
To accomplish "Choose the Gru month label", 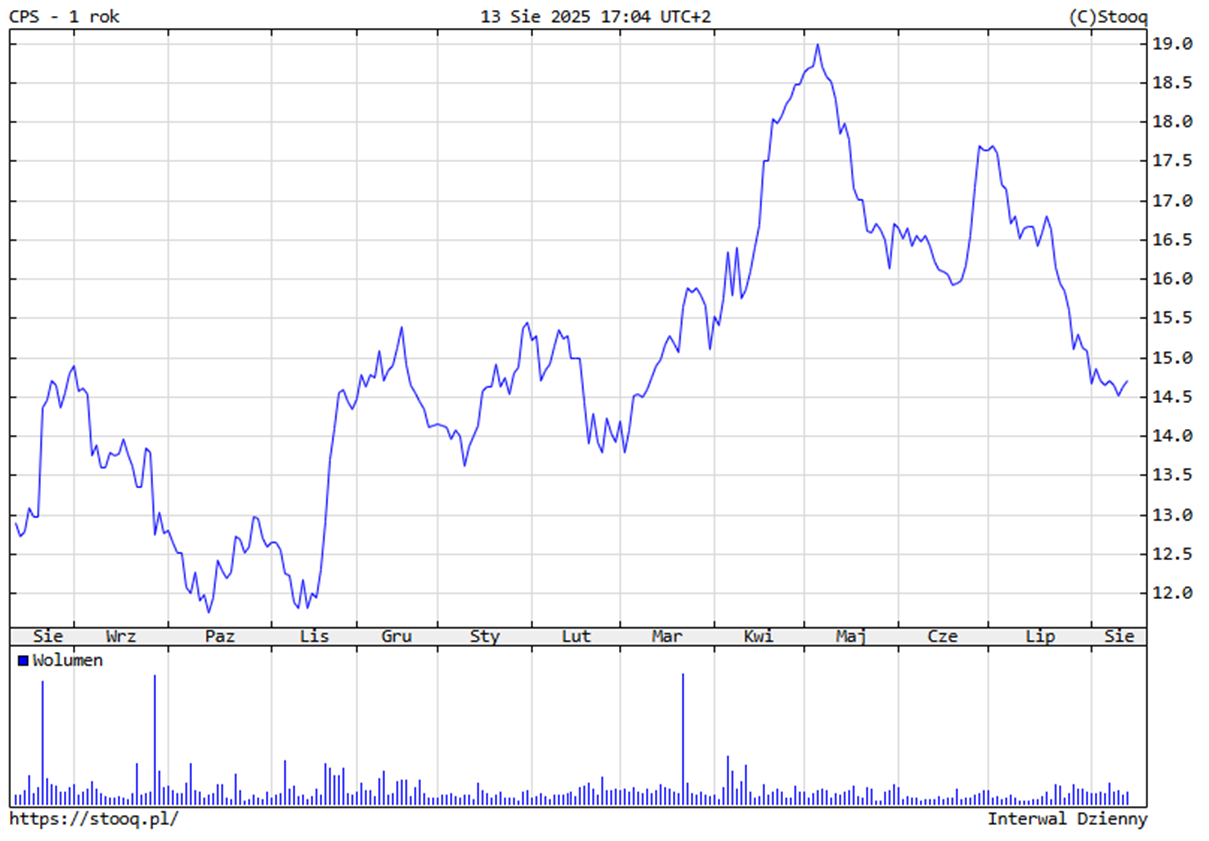I will pyautogui.click(x=396, y=636).
